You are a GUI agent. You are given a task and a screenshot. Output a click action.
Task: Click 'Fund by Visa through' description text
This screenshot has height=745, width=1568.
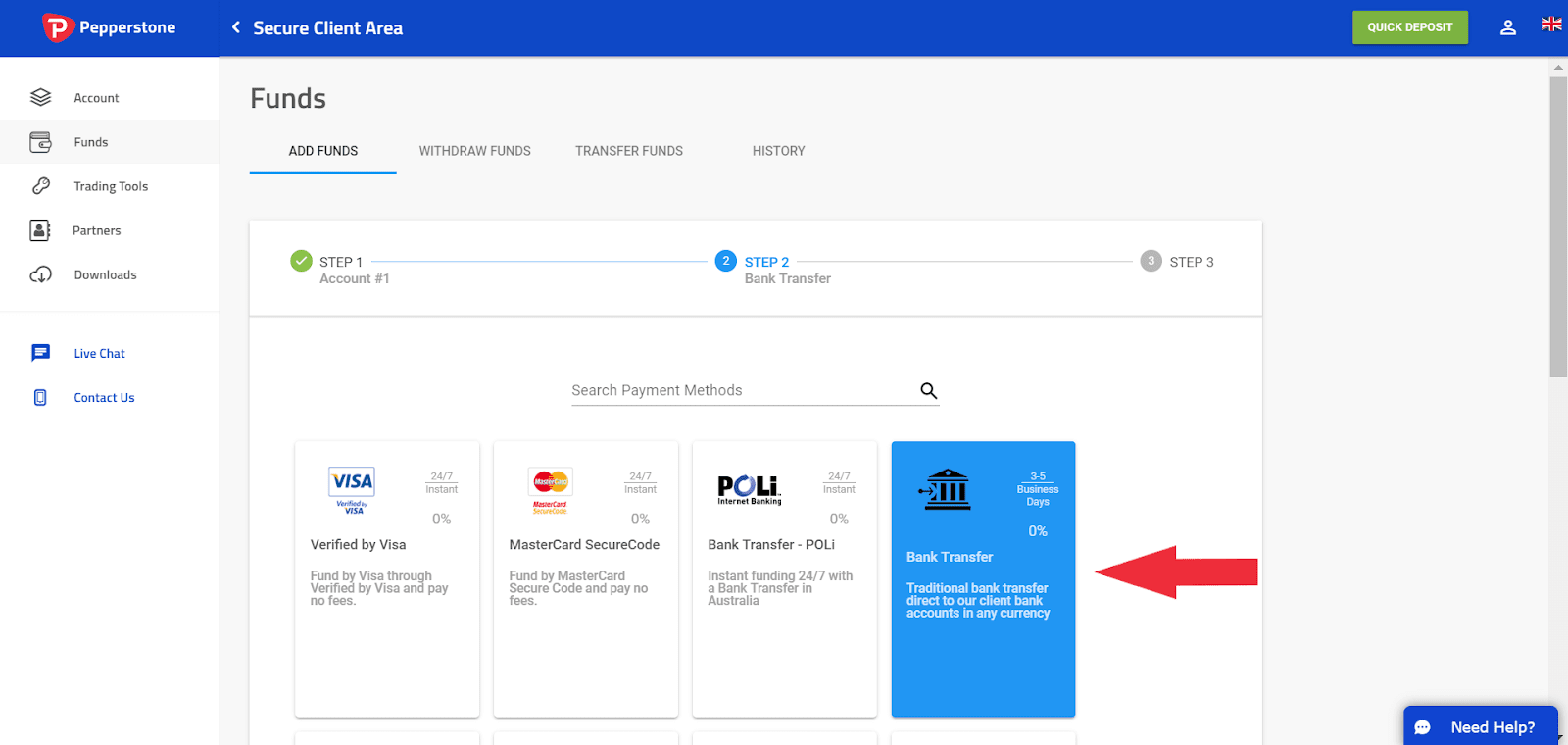click(379, 588)
